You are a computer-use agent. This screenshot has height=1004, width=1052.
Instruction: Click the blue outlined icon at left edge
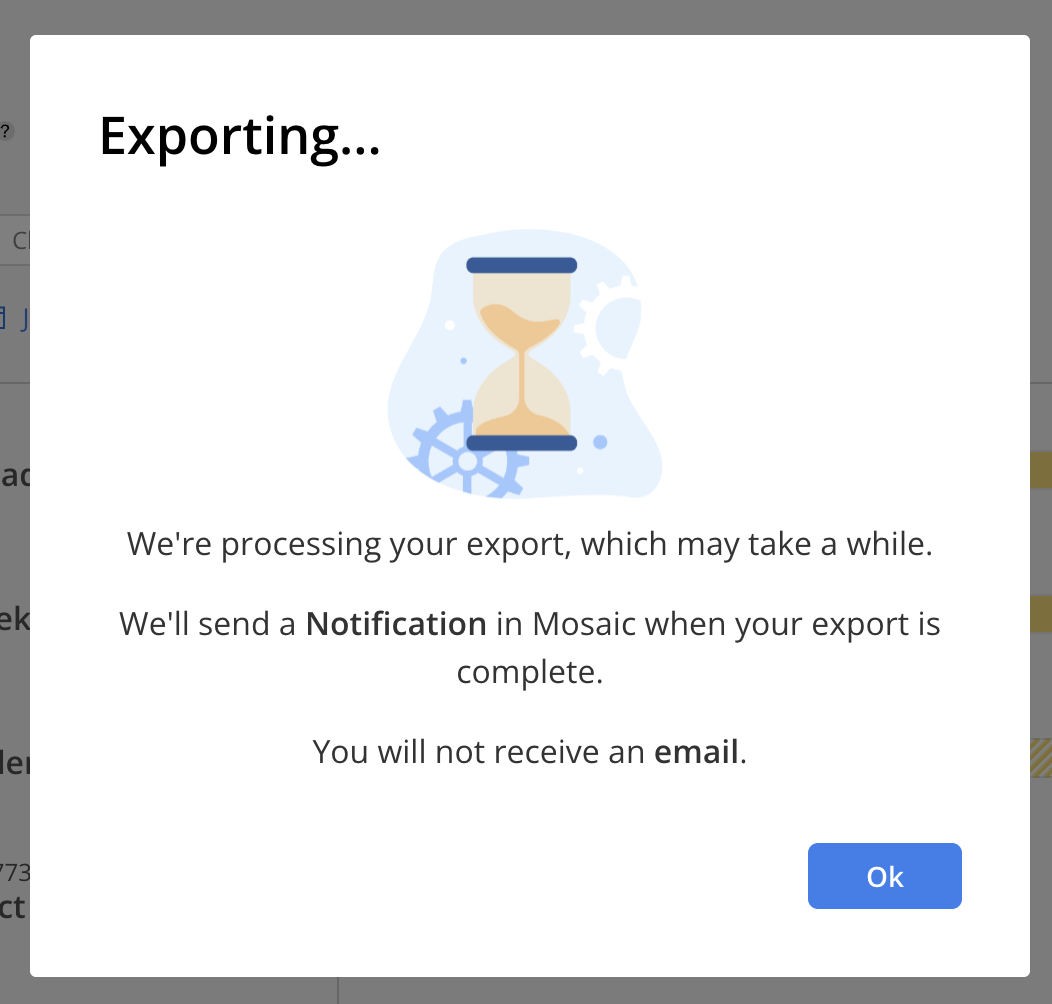click(x=3, y=319)
